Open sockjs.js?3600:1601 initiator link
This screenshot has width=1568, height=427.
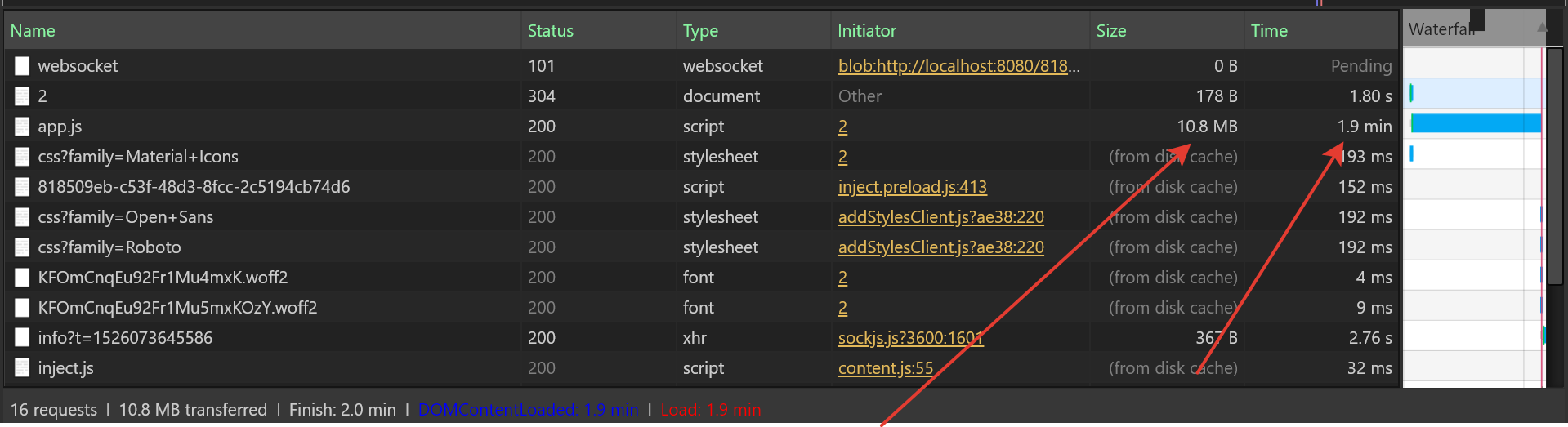tap(911, 338)
